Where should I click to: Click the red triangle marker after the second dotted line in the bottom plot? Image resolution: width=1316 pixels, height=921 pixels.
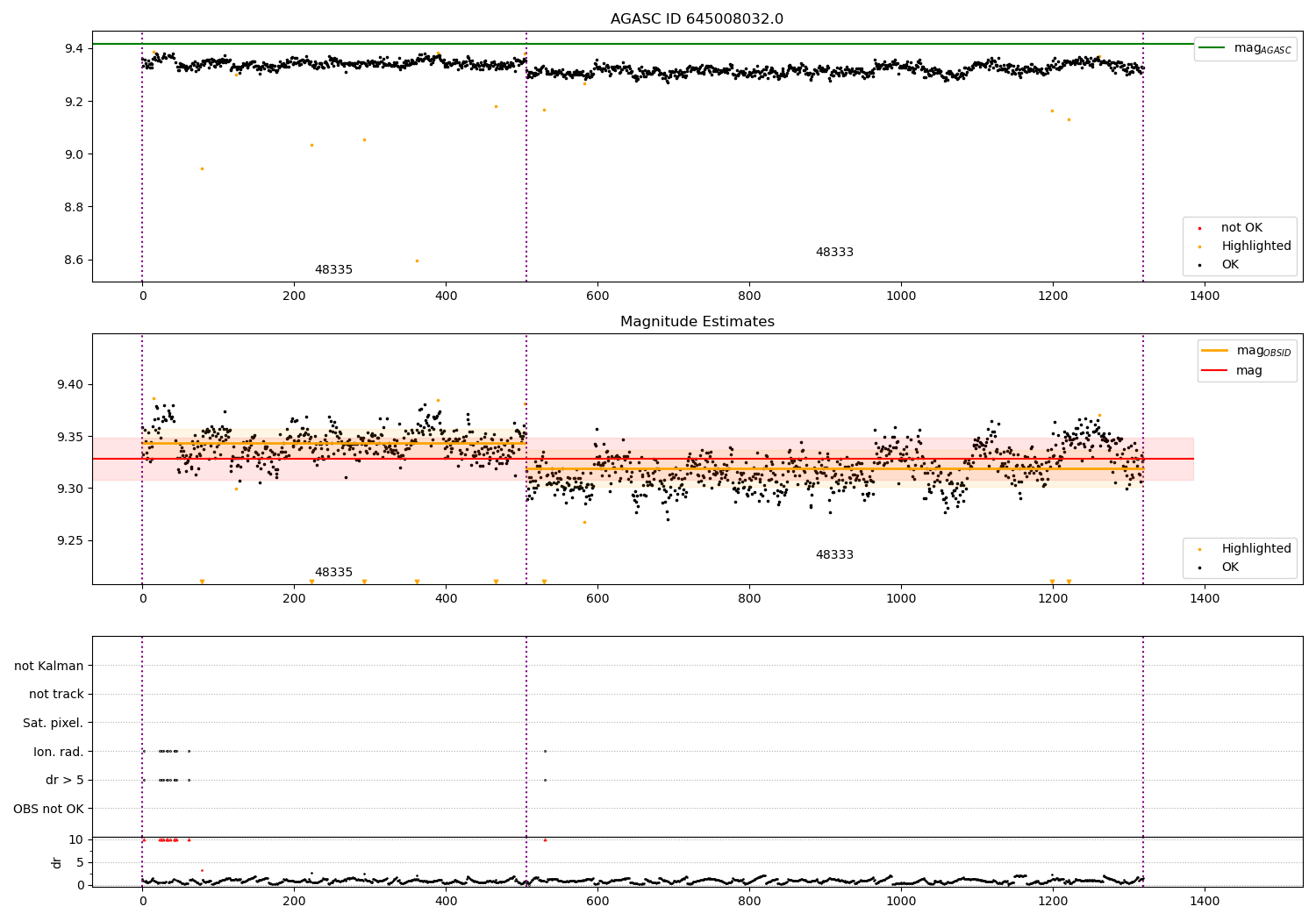click(x=545, y=839)
